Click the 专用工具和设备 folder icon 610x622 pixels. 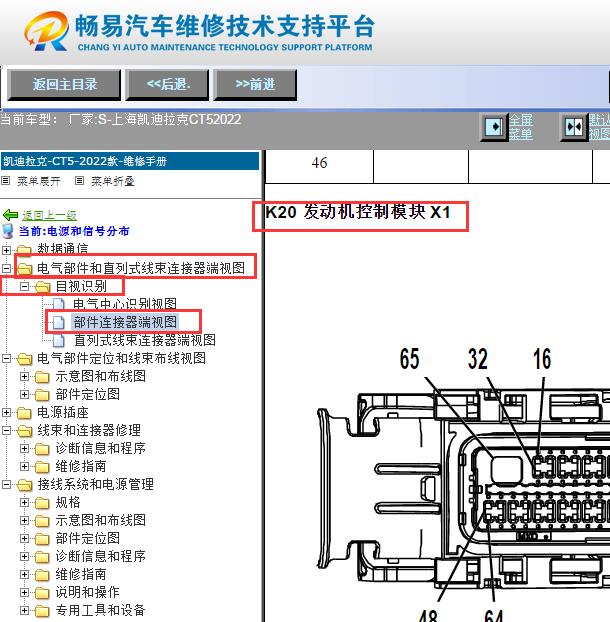tap(42, 610)
